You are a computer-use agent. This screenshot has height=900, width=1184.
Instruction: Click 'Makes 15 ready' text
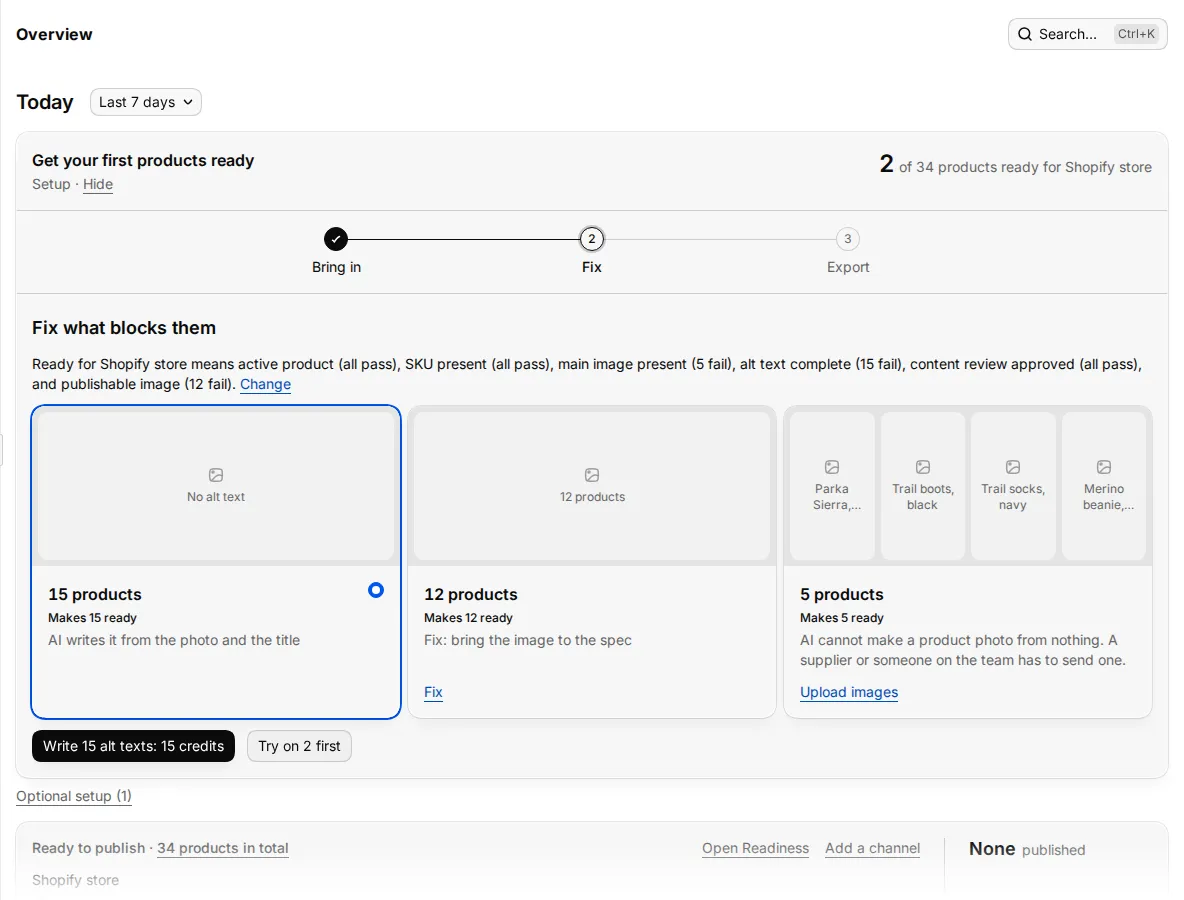pos(92,618)
